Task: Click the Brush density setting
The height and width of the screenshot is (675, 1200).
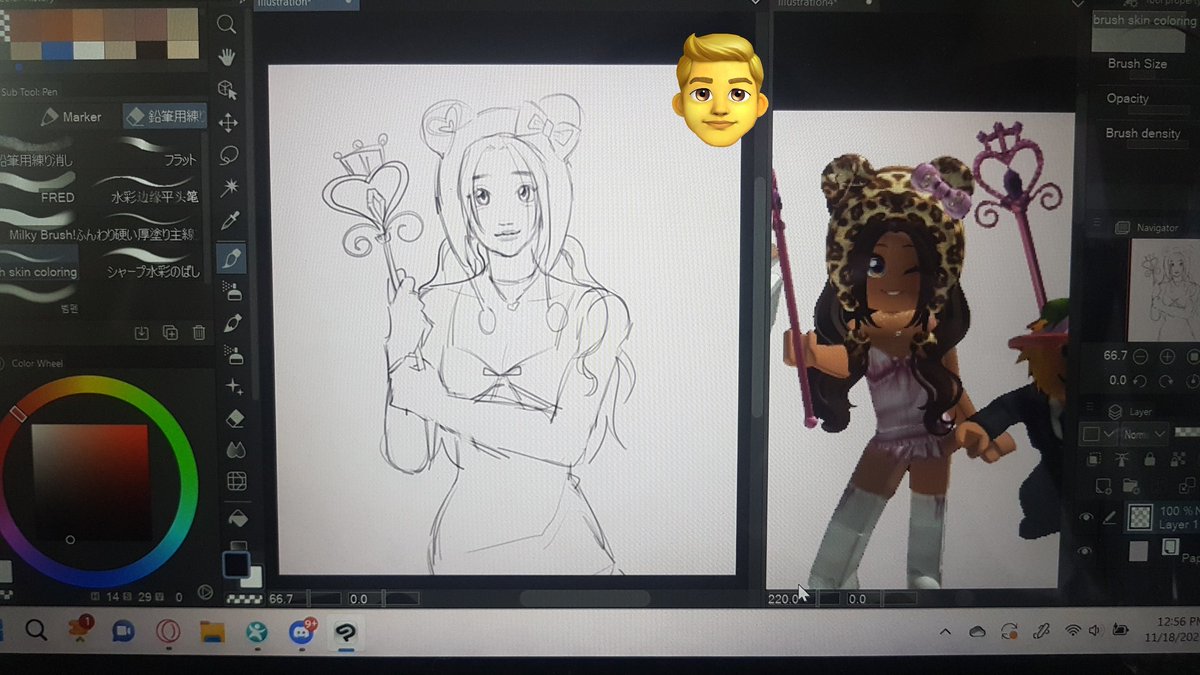Action: tap(1143, 133)
